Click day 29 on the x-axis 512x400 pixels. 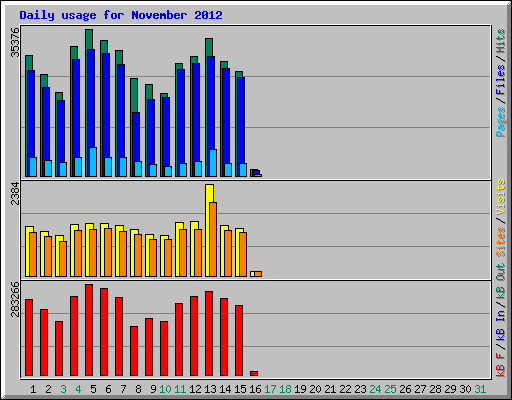pos(450,389)
